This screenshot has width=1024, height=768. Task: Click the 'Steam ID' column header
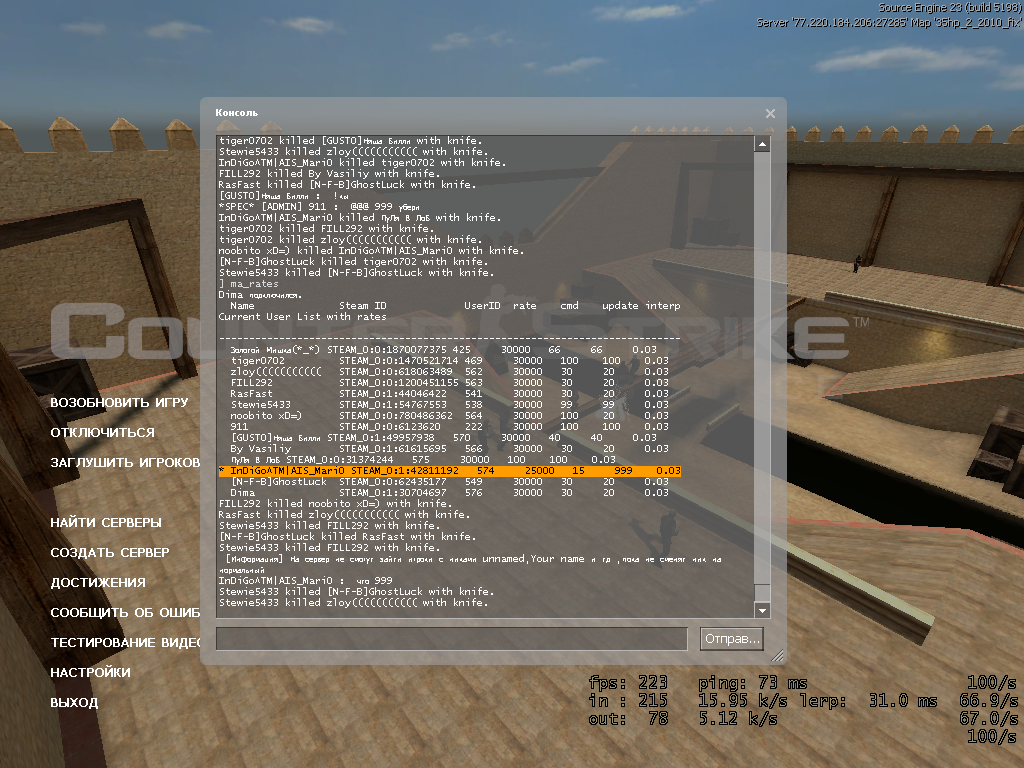363,306
